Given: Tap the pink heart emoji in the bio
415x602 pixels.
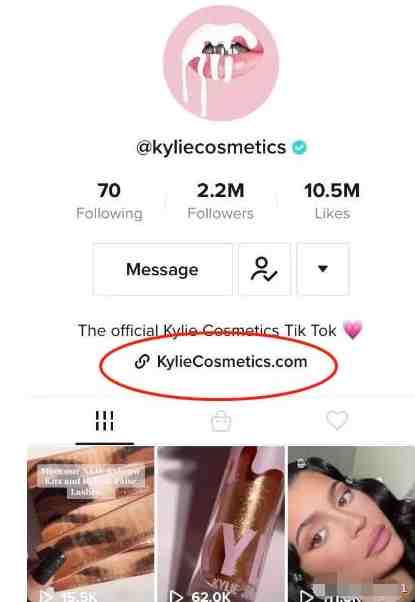Looking at the screenshot, I should (352, 330).
